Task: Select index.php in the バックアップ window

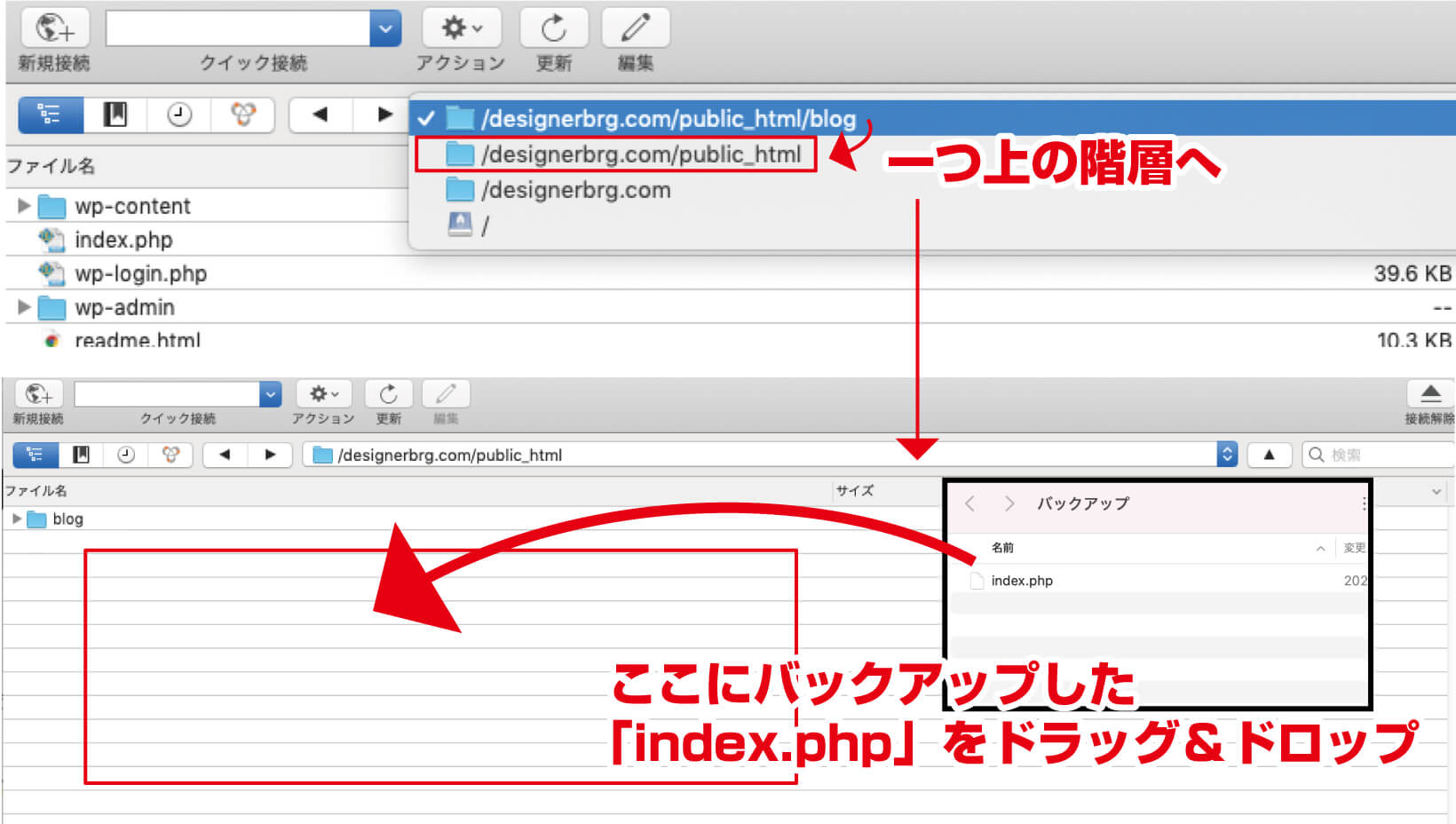Action: (1021, 581)
